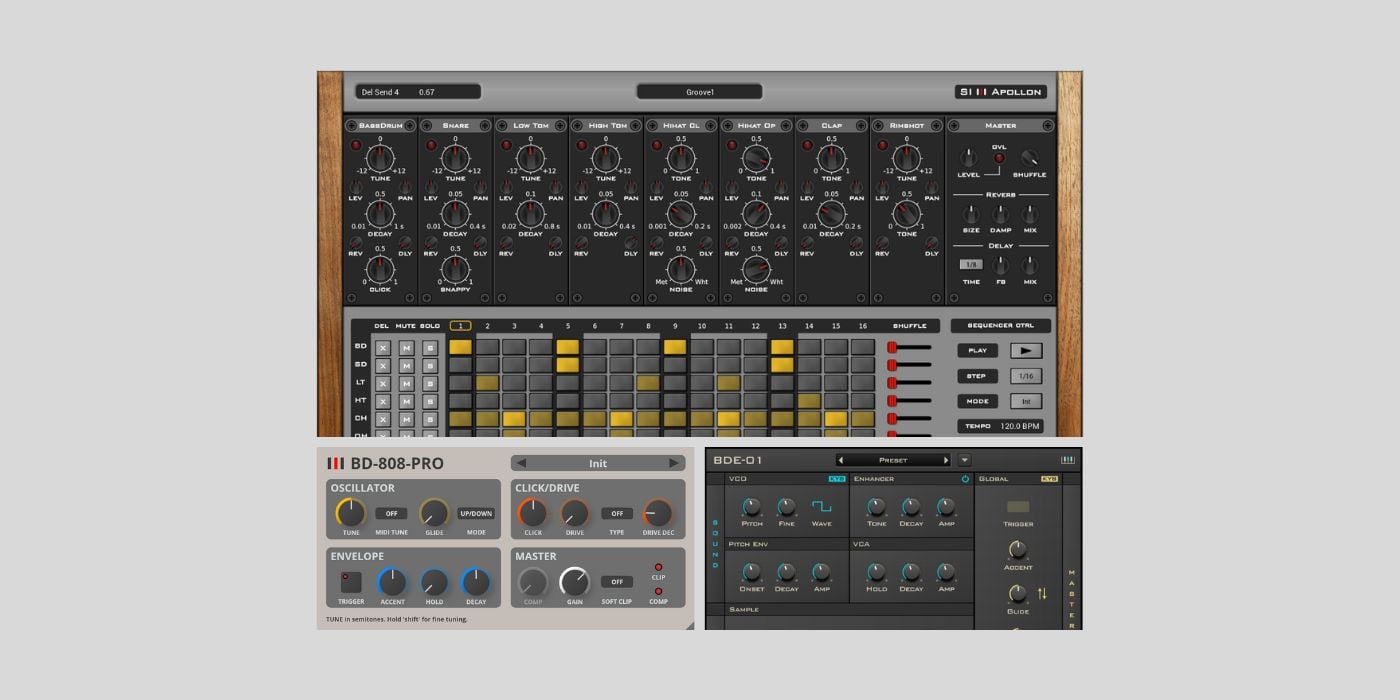Toggle the Enhancer power button in BDE-01

coord(963,479)
